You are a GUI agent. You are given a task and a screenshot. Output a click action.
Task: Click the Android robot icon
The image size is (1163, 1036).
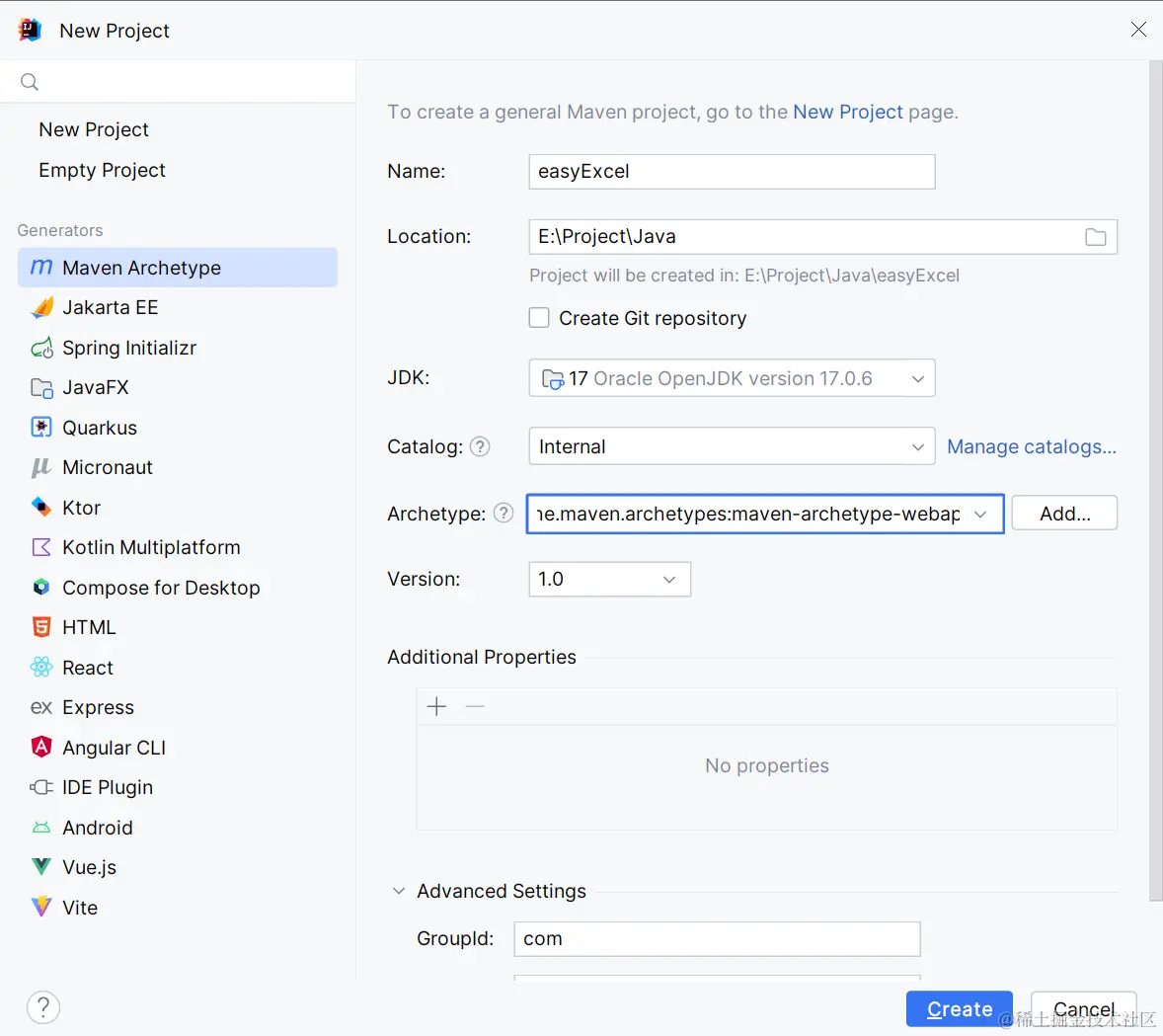tap(41, 828)
